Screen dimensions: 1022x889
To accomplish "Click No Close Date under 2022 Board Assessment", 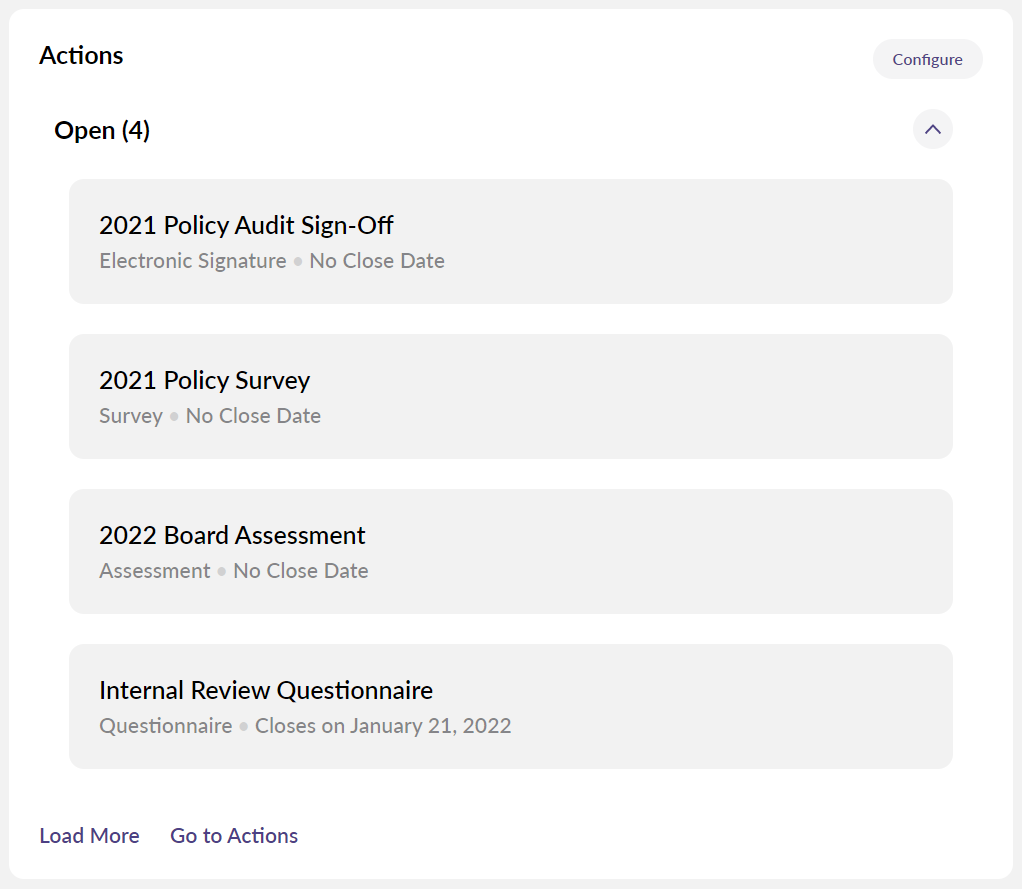I will [x=300, y=571].
